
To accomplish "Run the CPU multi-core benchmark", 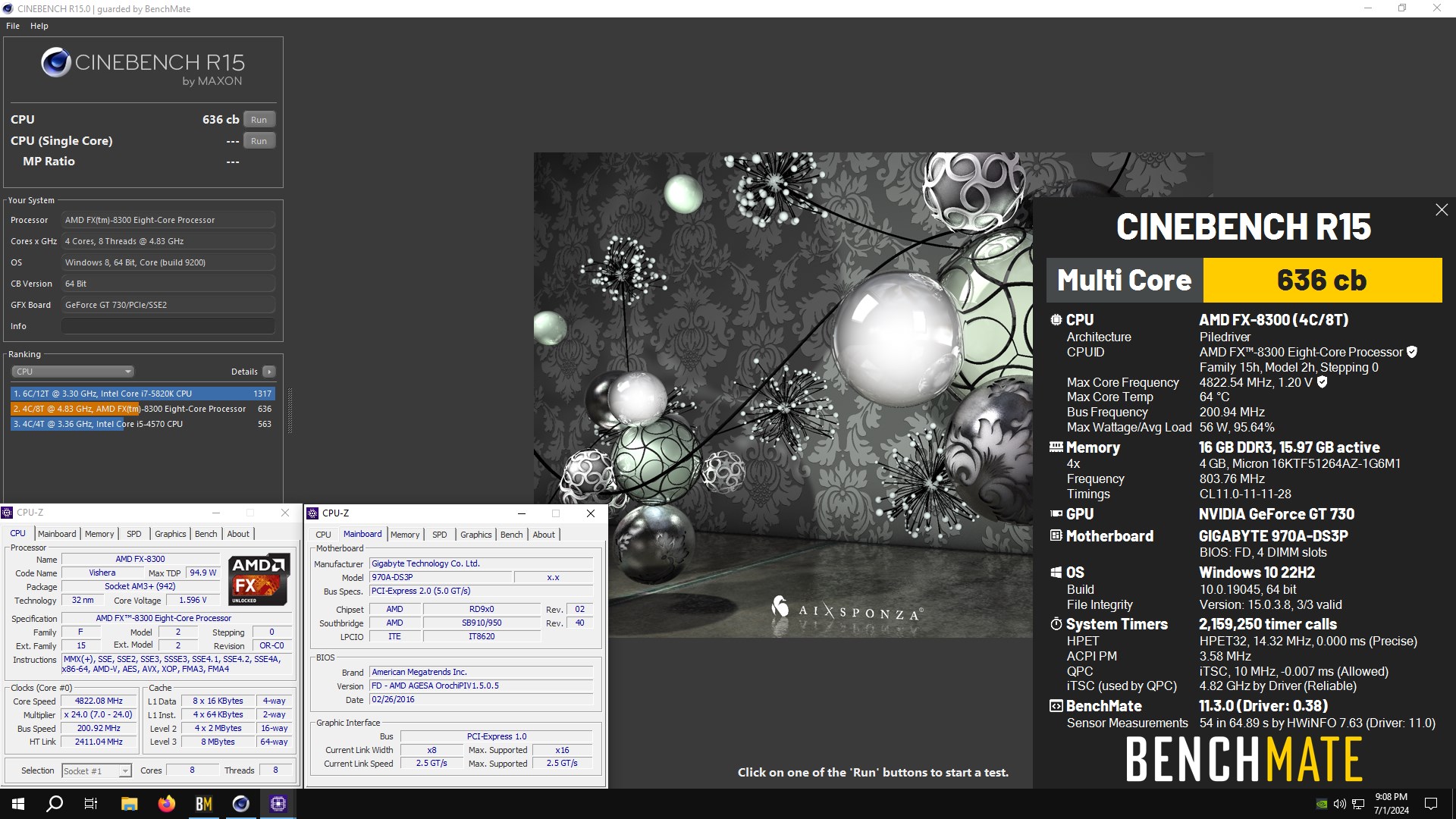I will coord(259,120).
